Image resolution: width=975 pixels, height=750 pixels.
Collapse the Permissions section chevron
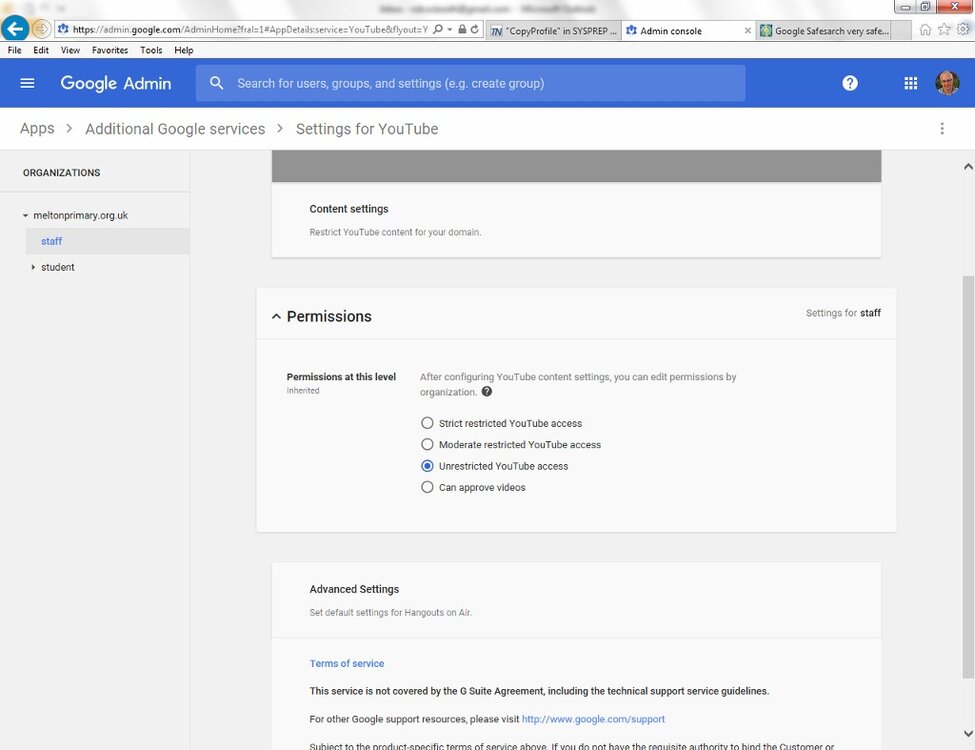tap(276, 317)
